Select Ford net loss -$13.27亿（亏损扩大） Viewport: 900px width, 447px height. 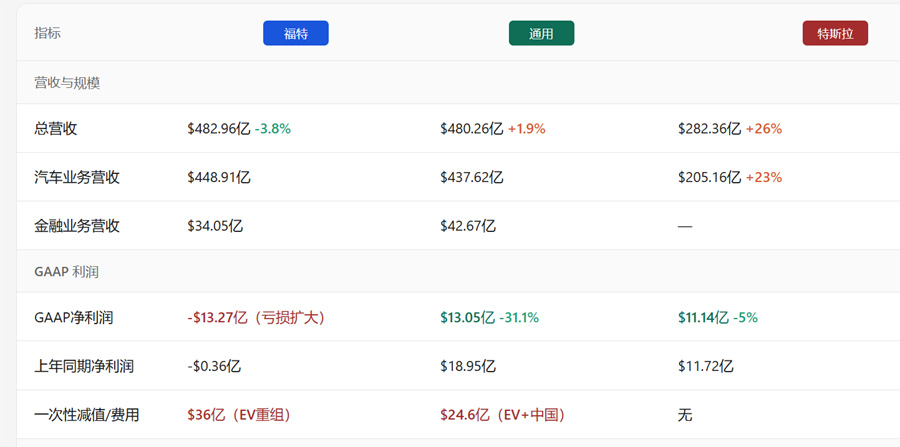click(x=256, y=317)
